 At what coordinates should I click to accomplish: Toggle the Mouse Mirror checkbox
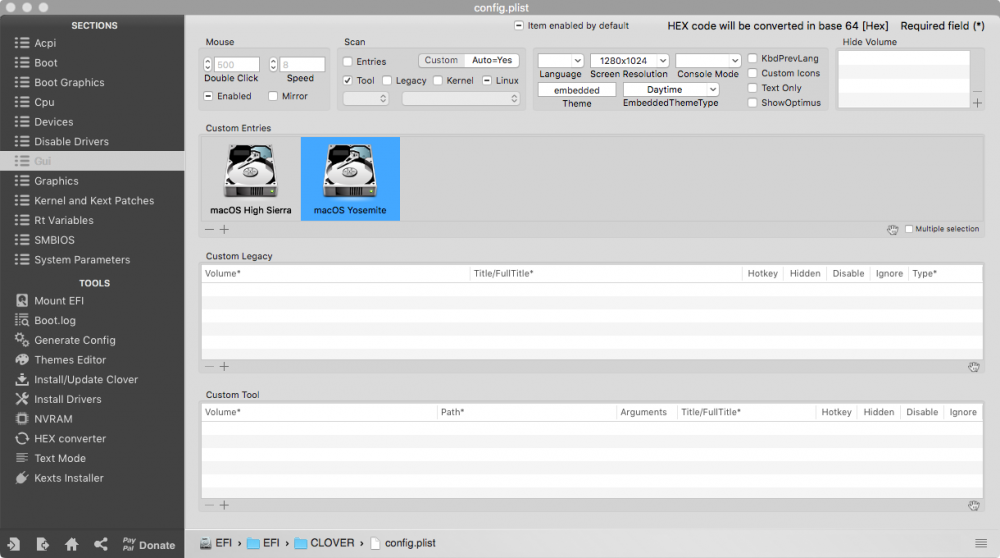(x=273, y=96)
